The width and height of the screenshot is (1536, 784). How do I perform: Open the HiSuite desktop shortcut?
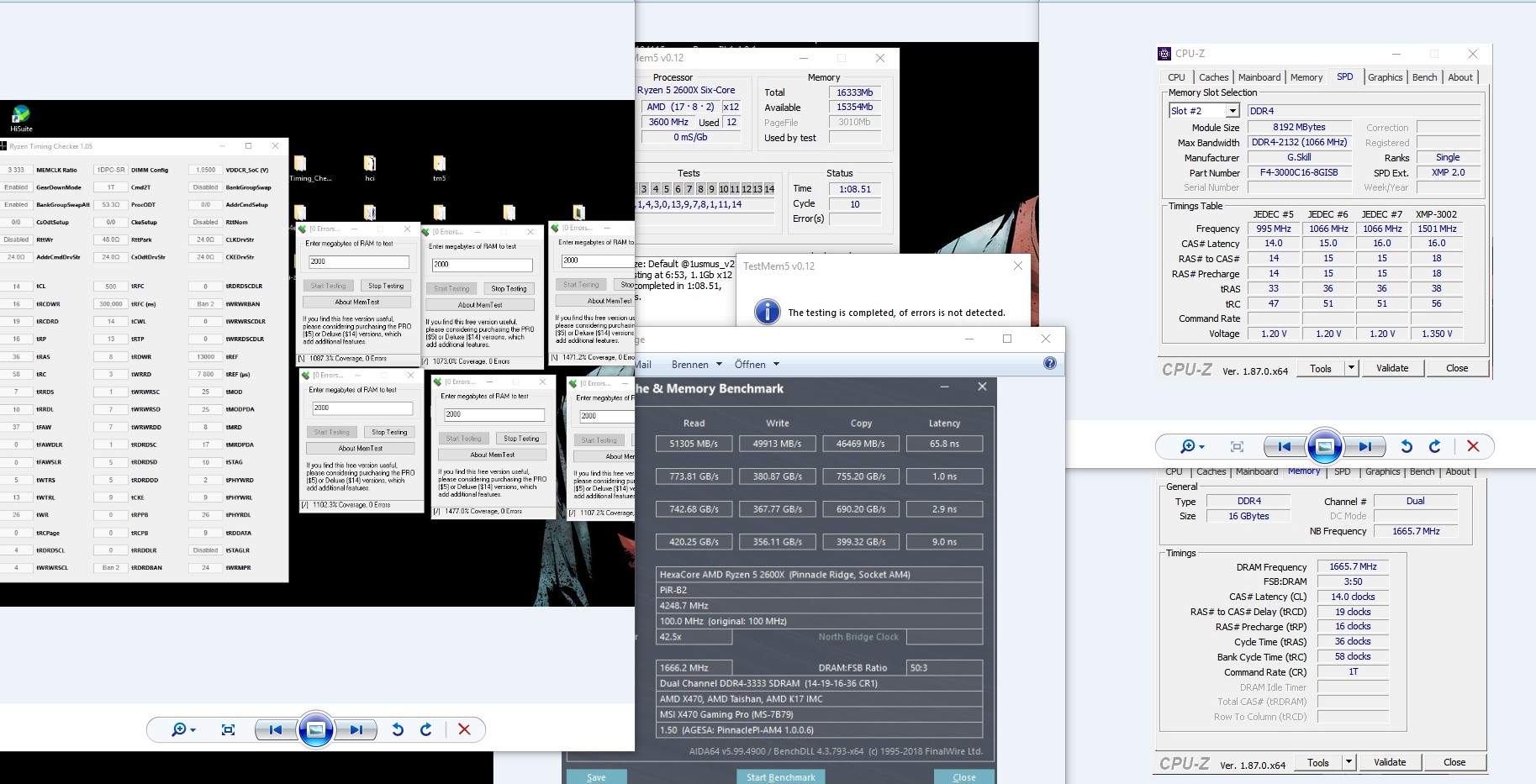click(x=21, y=118)
